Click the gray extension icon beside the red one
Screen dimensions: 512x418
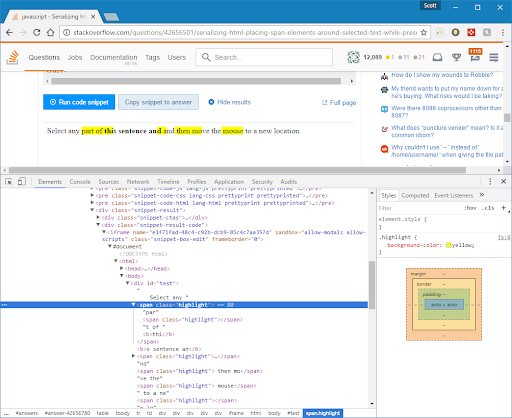pos(487,32)
